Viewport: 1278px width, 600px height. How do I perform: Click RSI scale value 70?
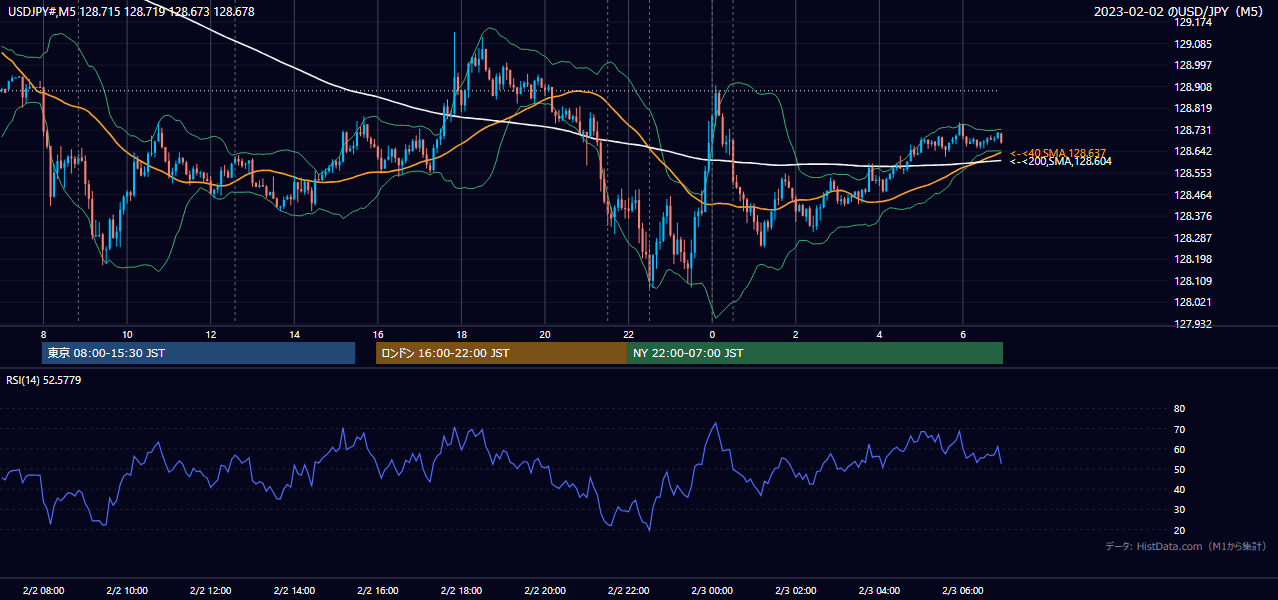point(1180,429)
